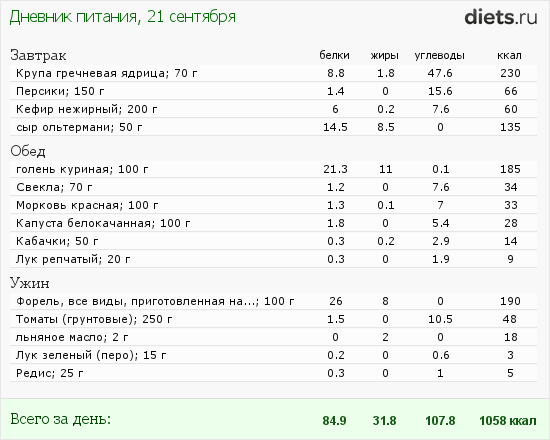Select the "Ужин" section heading
This screenshot has height=440, width=550.
point(29,283)
